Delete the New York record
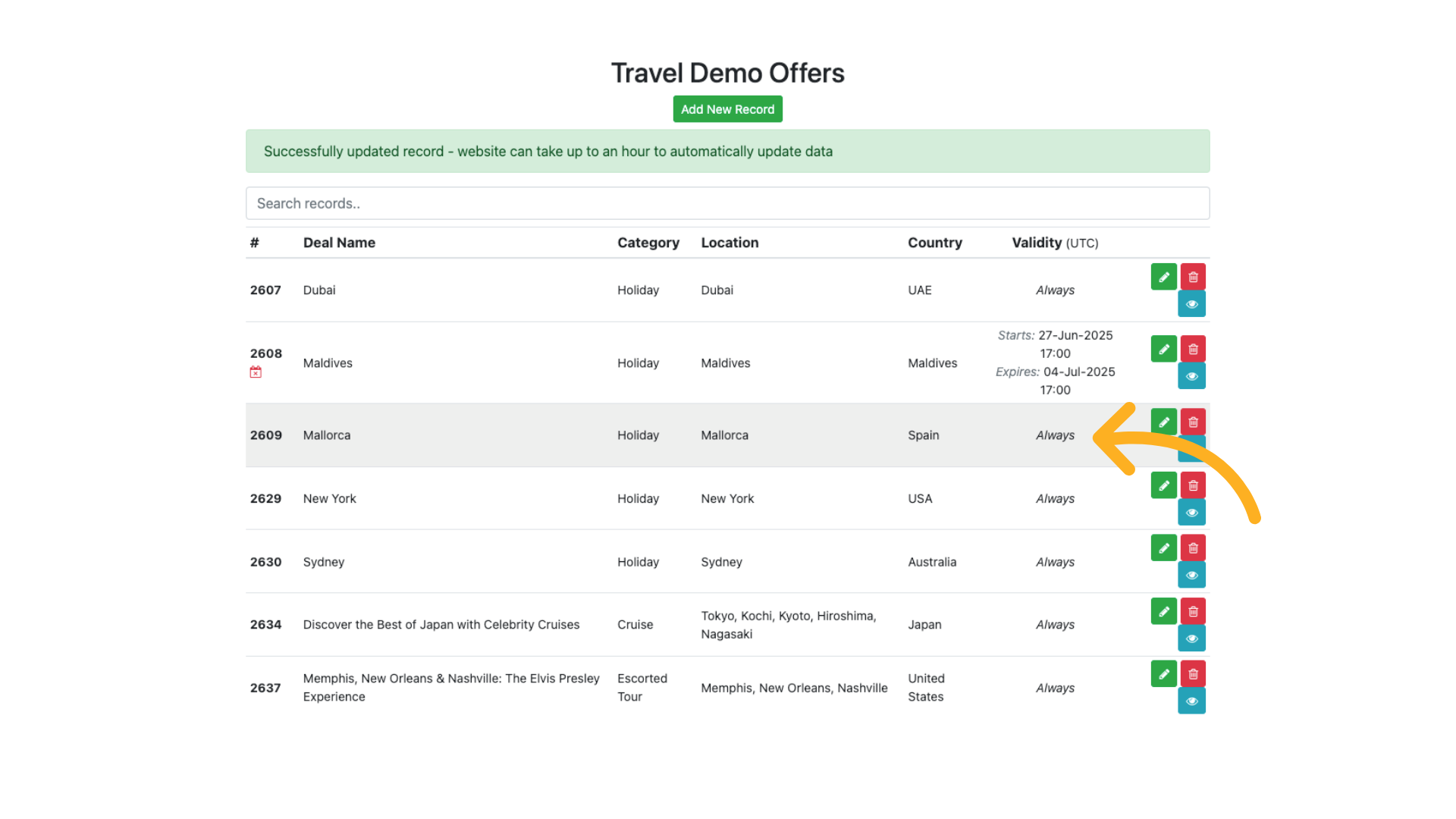Viewport: 1456px width, 819px height. pos(1193,485)
